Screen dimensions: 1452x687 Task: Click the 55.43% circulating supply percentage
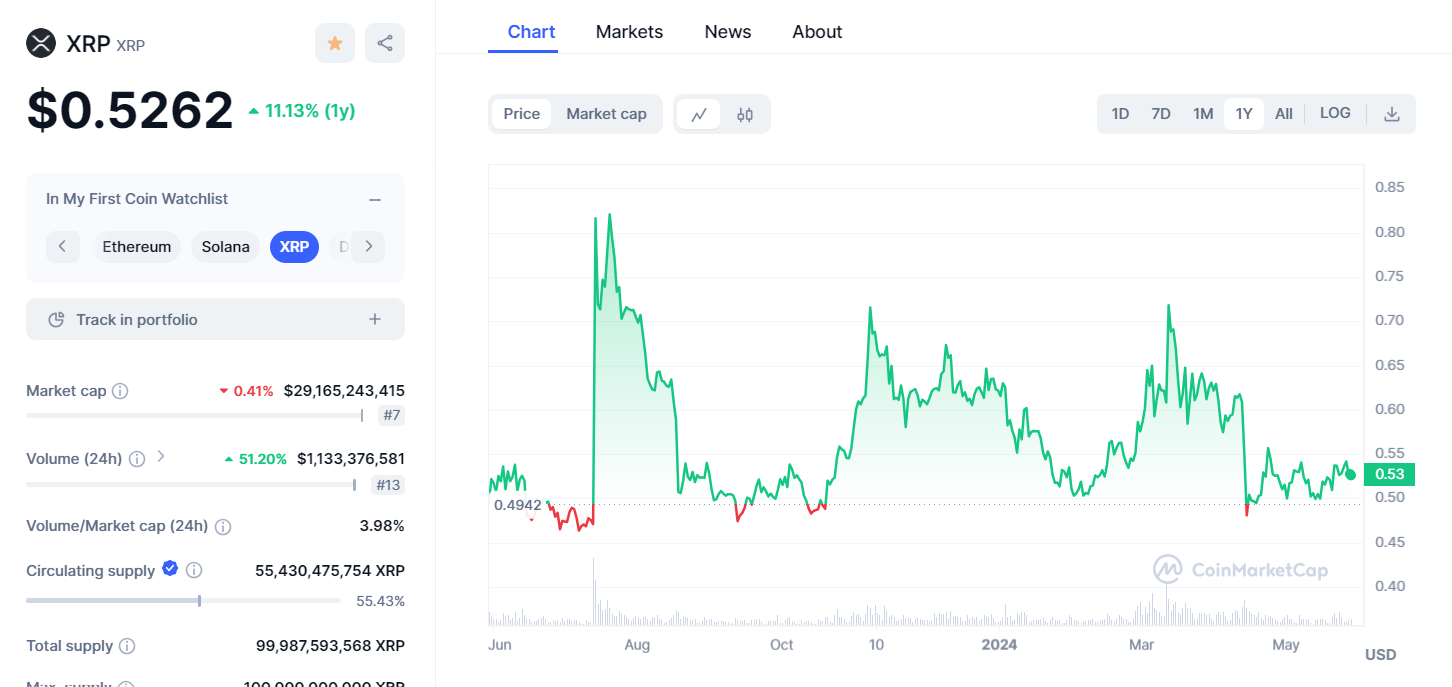pos(380,601)
